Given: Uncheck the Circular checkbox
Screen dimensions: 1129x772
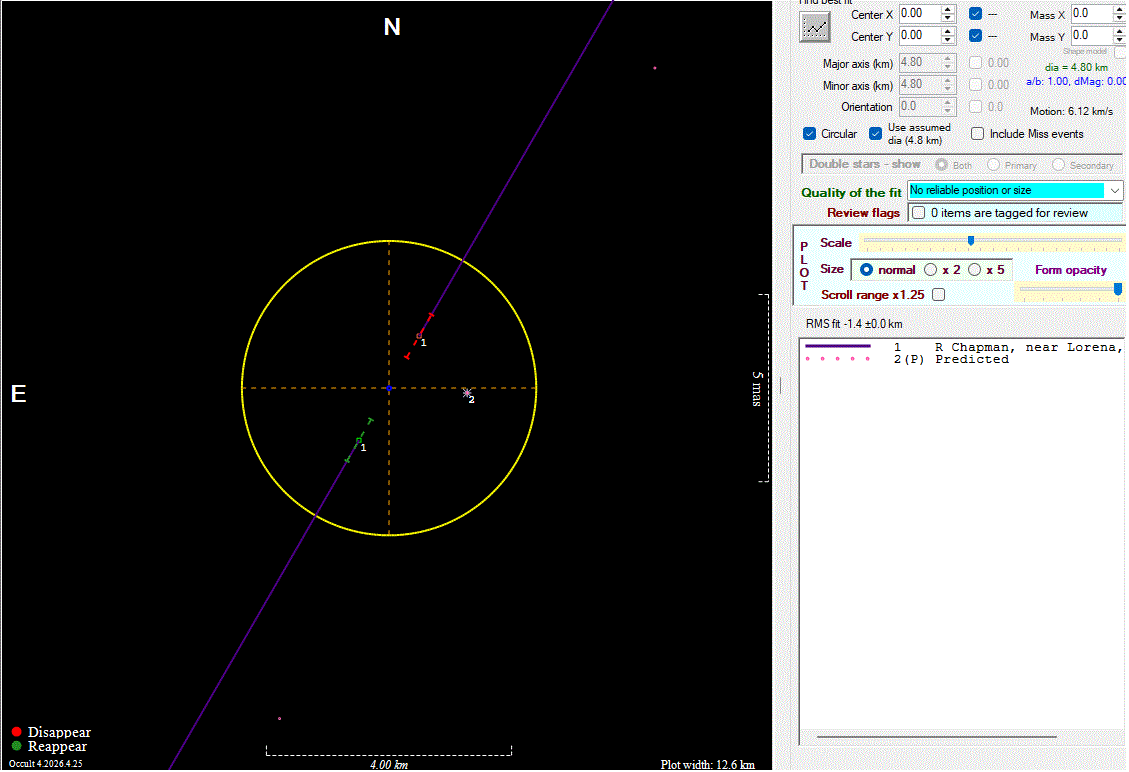Looking at the screenshot, I should tap(809, 134).
